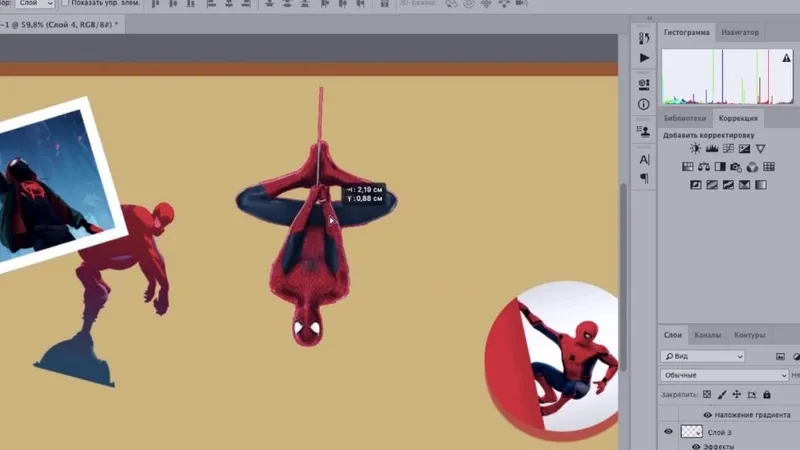Add a Selective Color adjustment
The width and height of the screenshot is (800, 450).
pyautogui.click(x=744, y=185)
